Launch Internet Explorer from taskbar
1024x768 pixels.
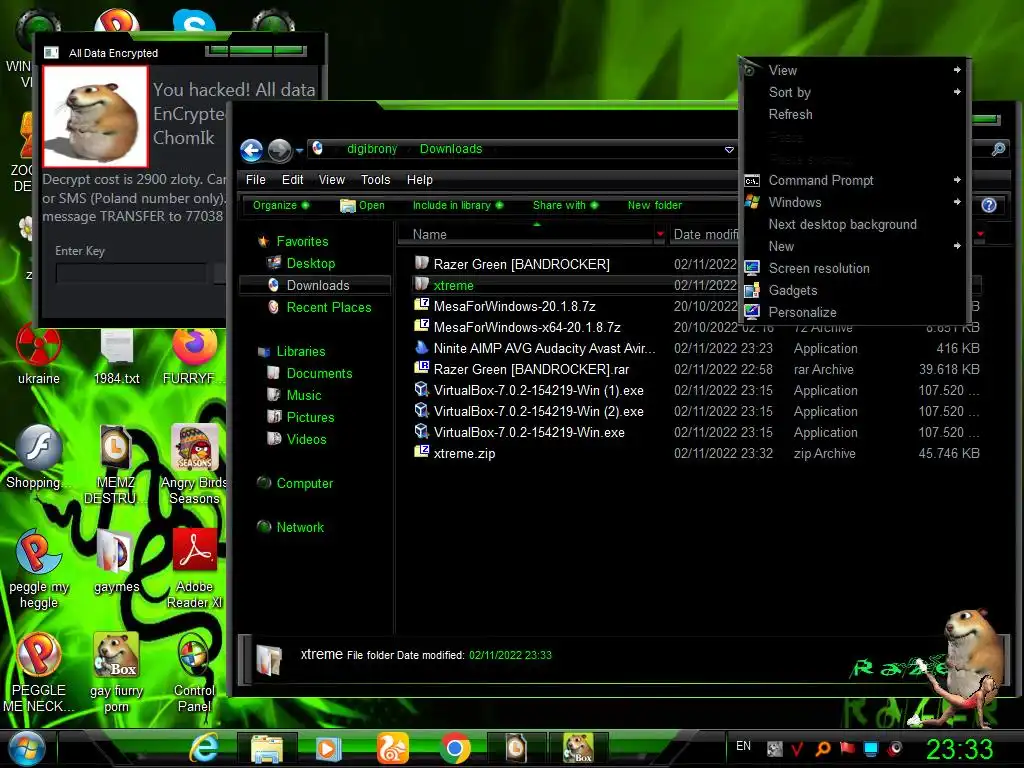tap(204, 748)
